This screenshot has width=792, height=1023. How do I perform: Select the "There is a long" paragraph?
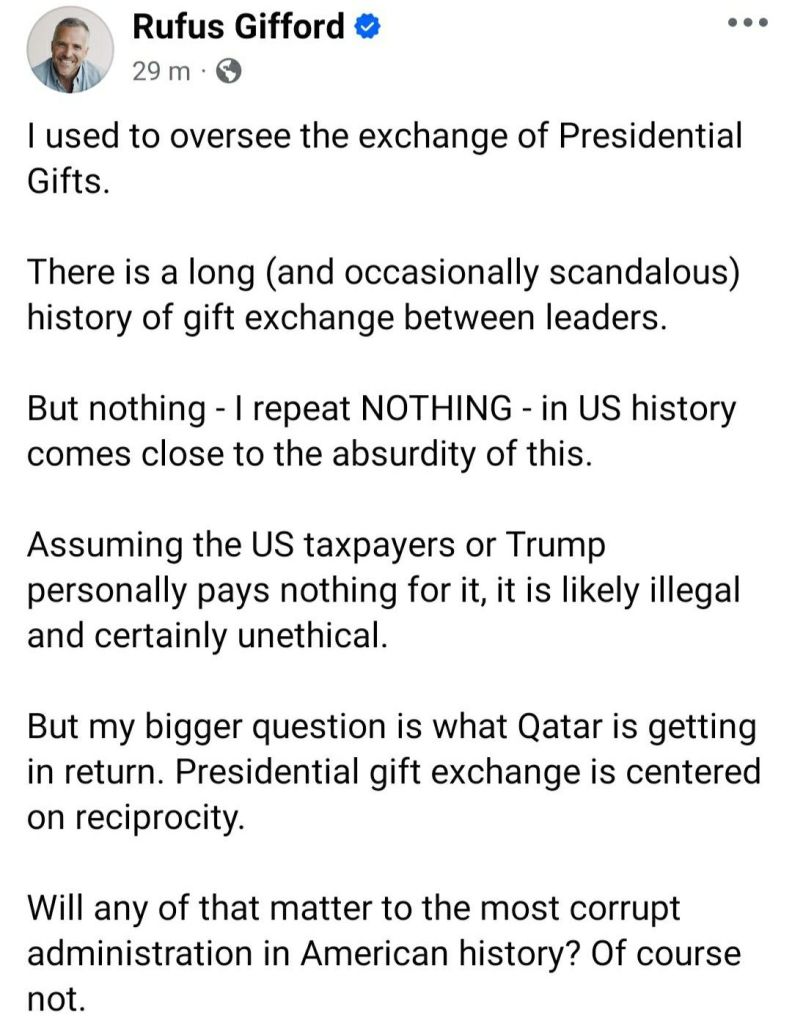385,292
